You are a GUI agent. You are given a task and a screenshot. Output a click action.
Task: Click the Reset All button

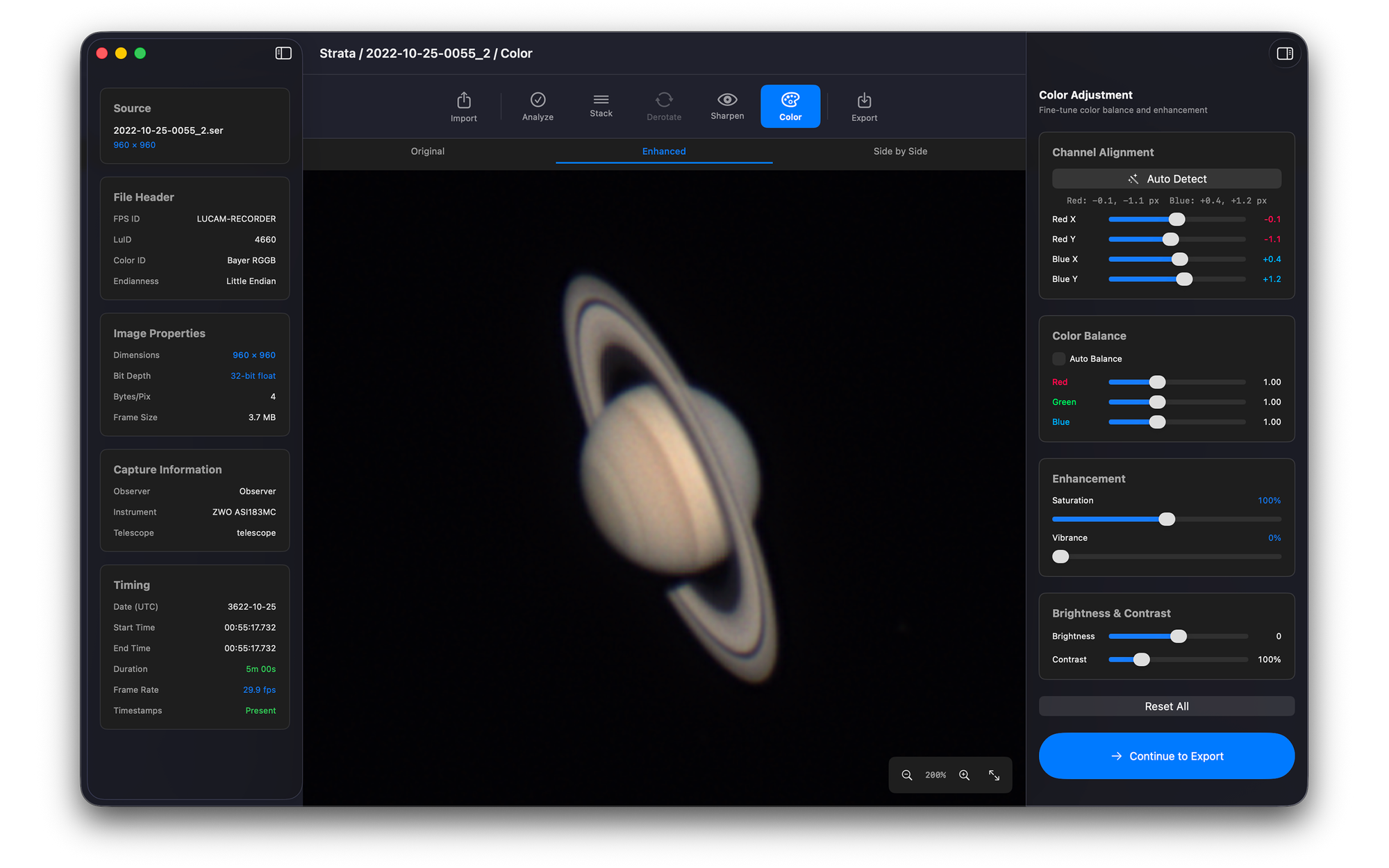coord(1166,706)
